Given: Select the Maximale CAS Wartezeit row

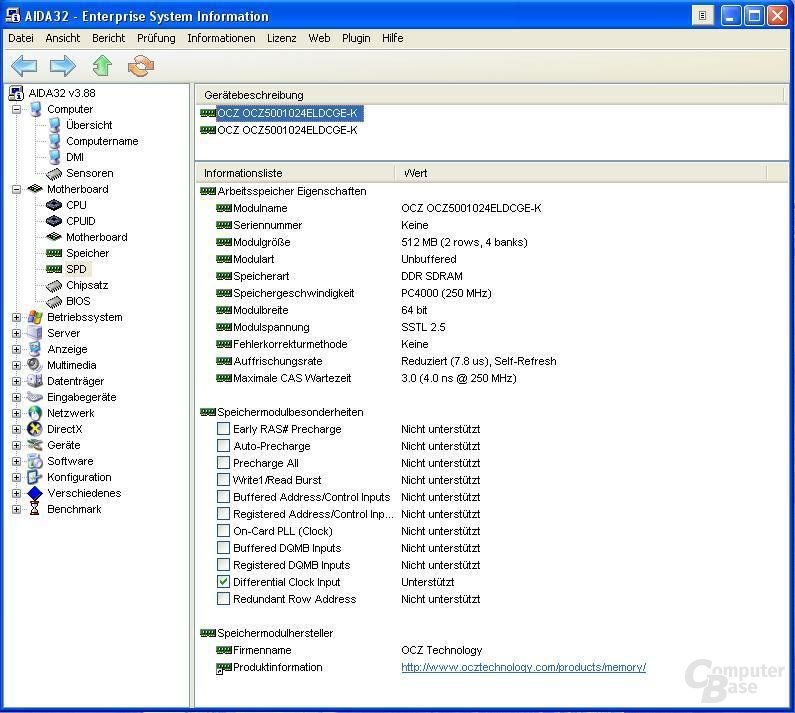Looking at the screenshot, I should tap(492, 378).
